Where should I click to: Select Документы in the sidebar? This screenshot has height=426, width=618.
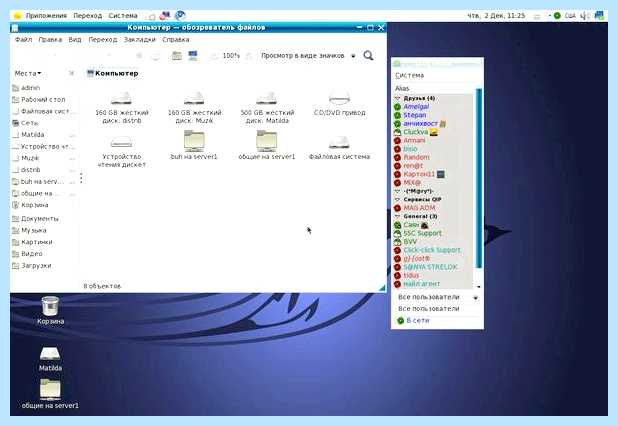point(35,218)
